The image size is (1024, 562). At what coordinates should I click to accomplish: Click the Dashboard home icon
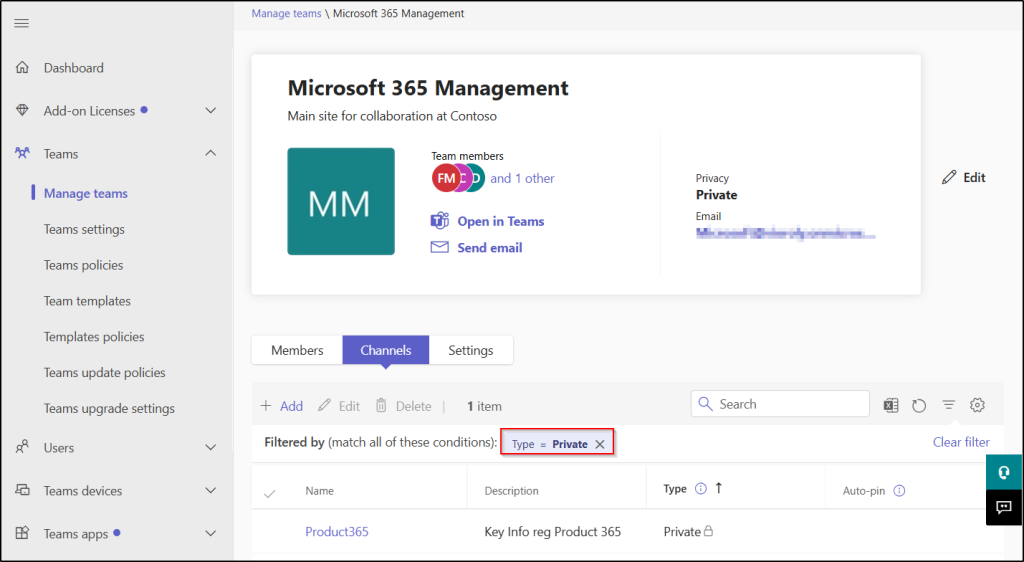22,67
